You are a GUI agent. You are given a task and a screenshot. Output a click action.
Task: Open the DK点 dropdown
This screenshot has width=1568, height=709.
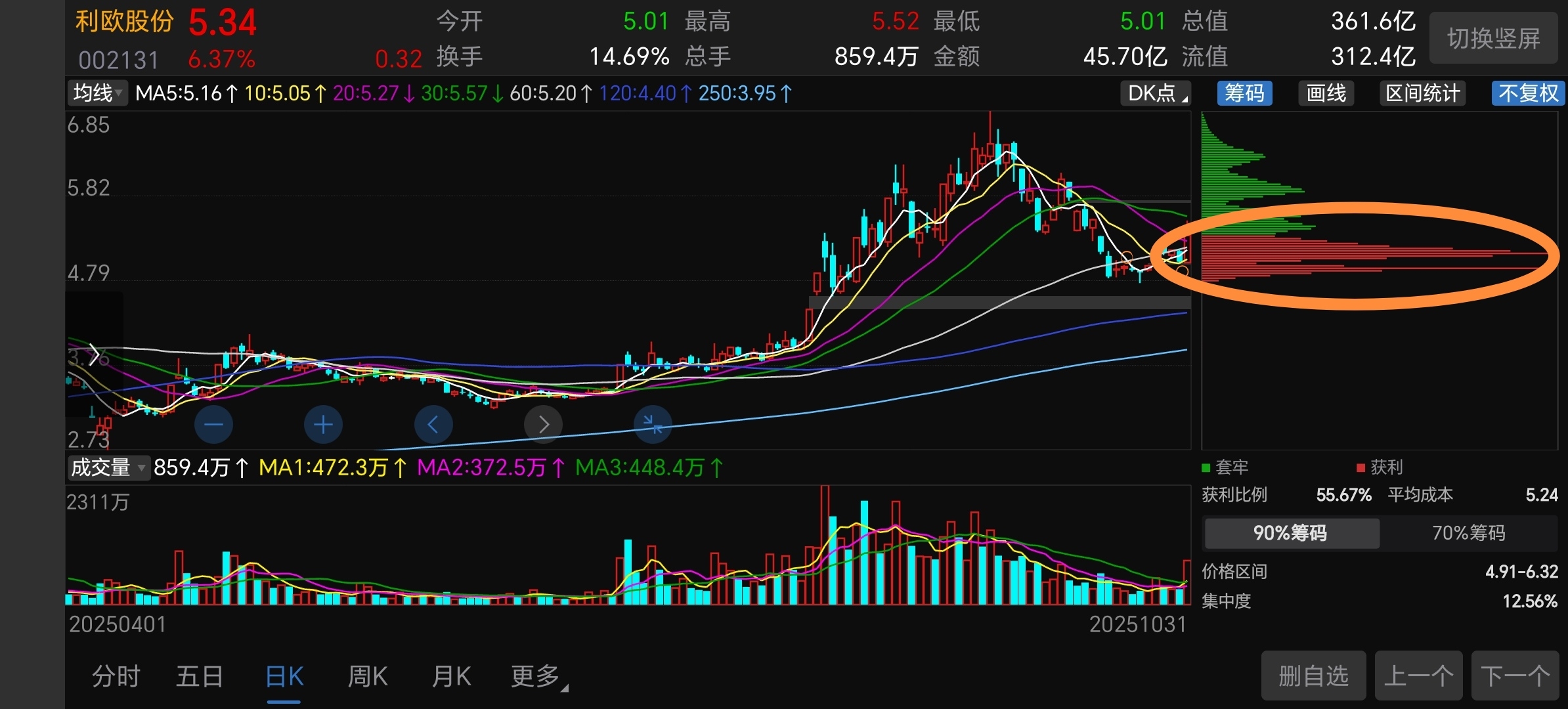[x=1156, y=93]
